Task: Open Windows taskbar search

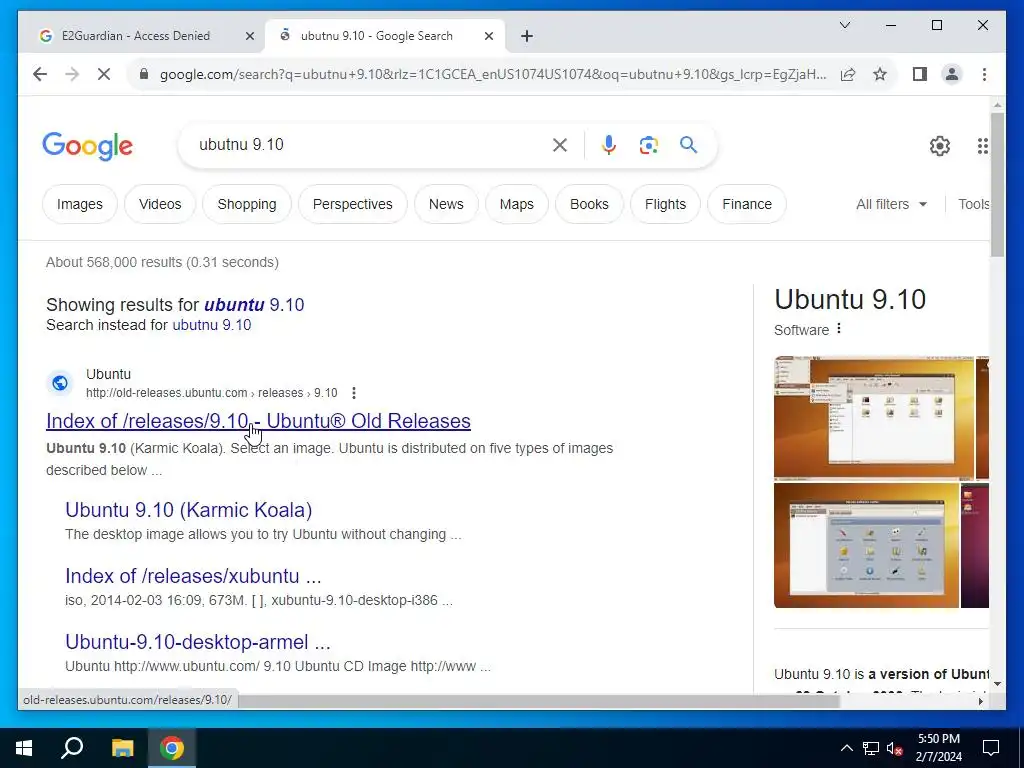Action: pyautogui.click(x=72, y=748)
